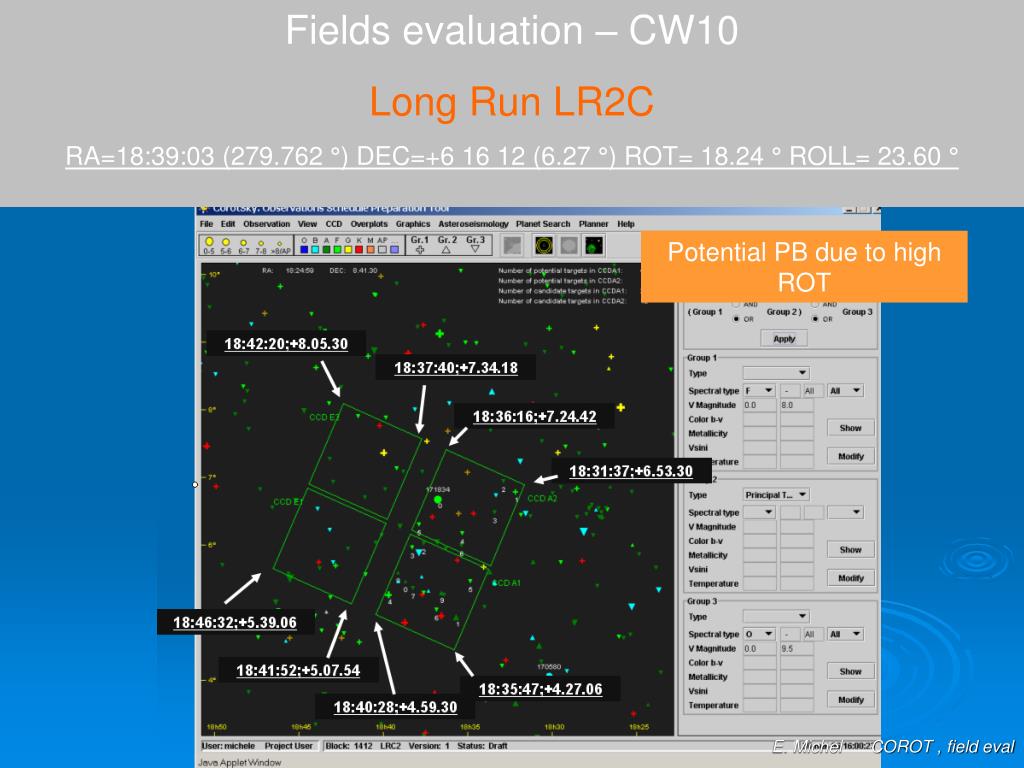
Task: Open the Principal T... Type dropdown
Action: pos(776,495)
